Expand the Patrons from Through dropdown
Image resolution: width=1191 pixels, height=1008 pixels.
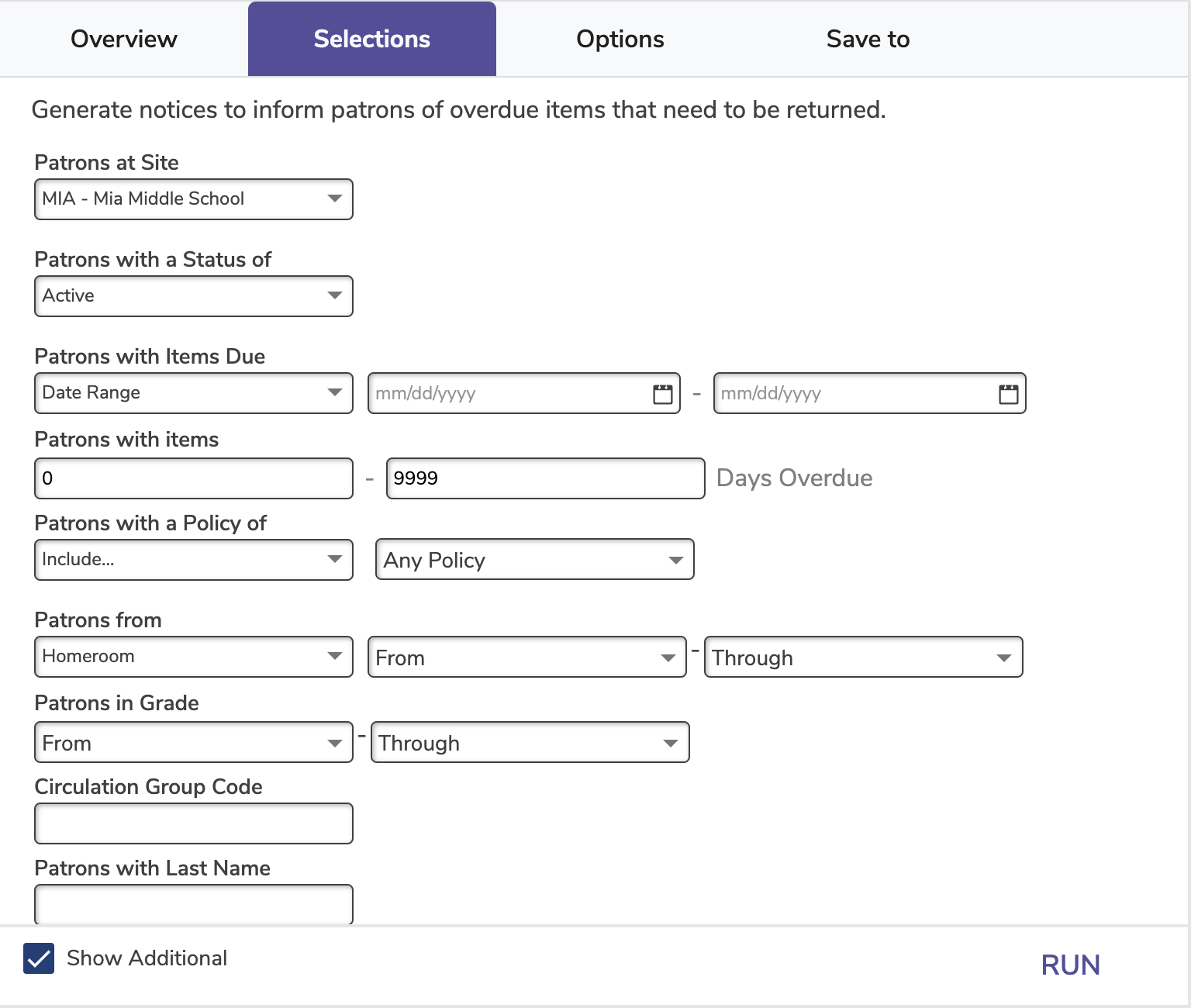[x=863, y=658]
